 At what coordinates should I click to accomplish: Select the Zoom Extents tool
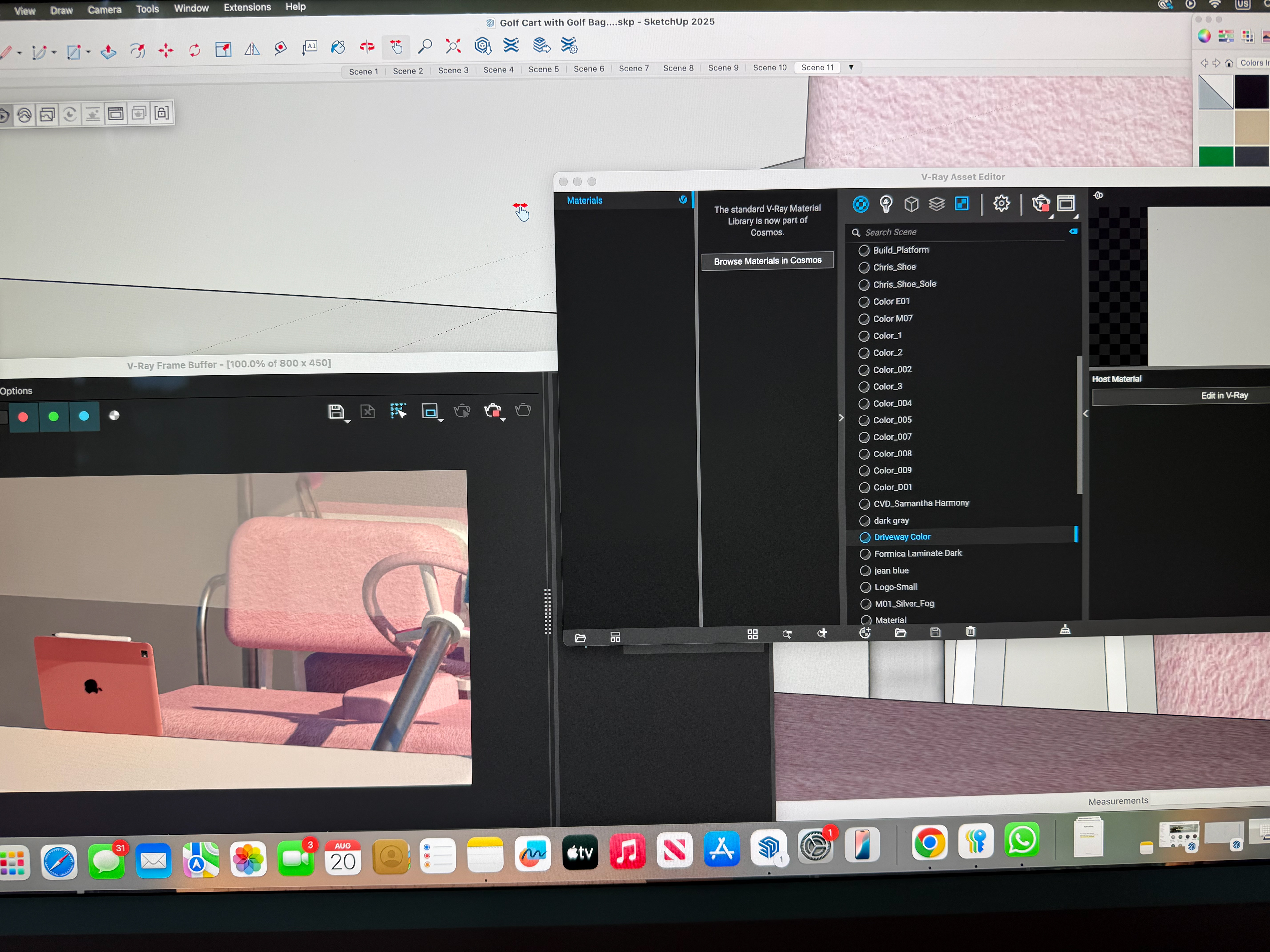pos(453,47)
